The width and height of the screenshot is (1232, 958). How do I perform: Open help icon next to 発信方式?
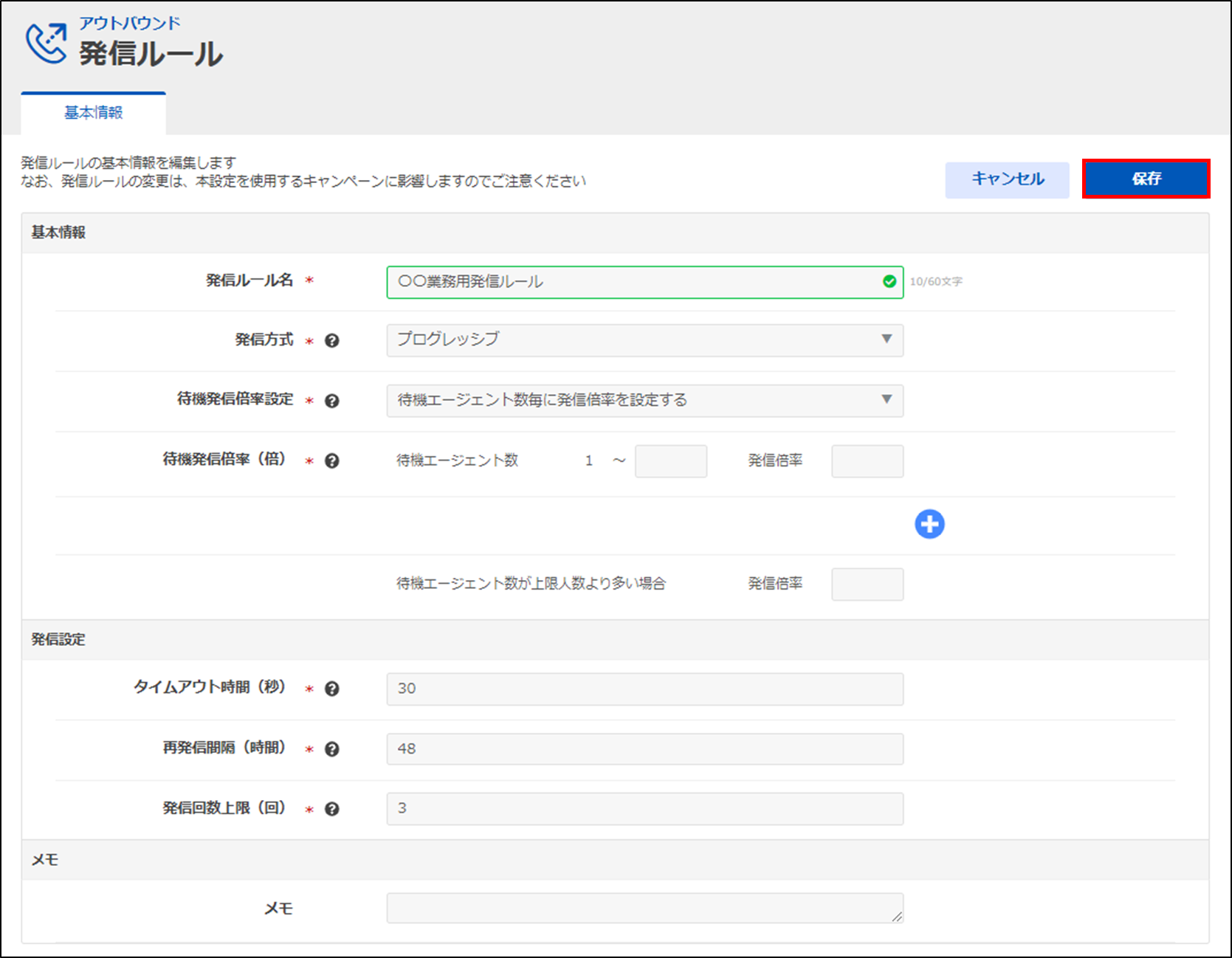tap(332, 341)
